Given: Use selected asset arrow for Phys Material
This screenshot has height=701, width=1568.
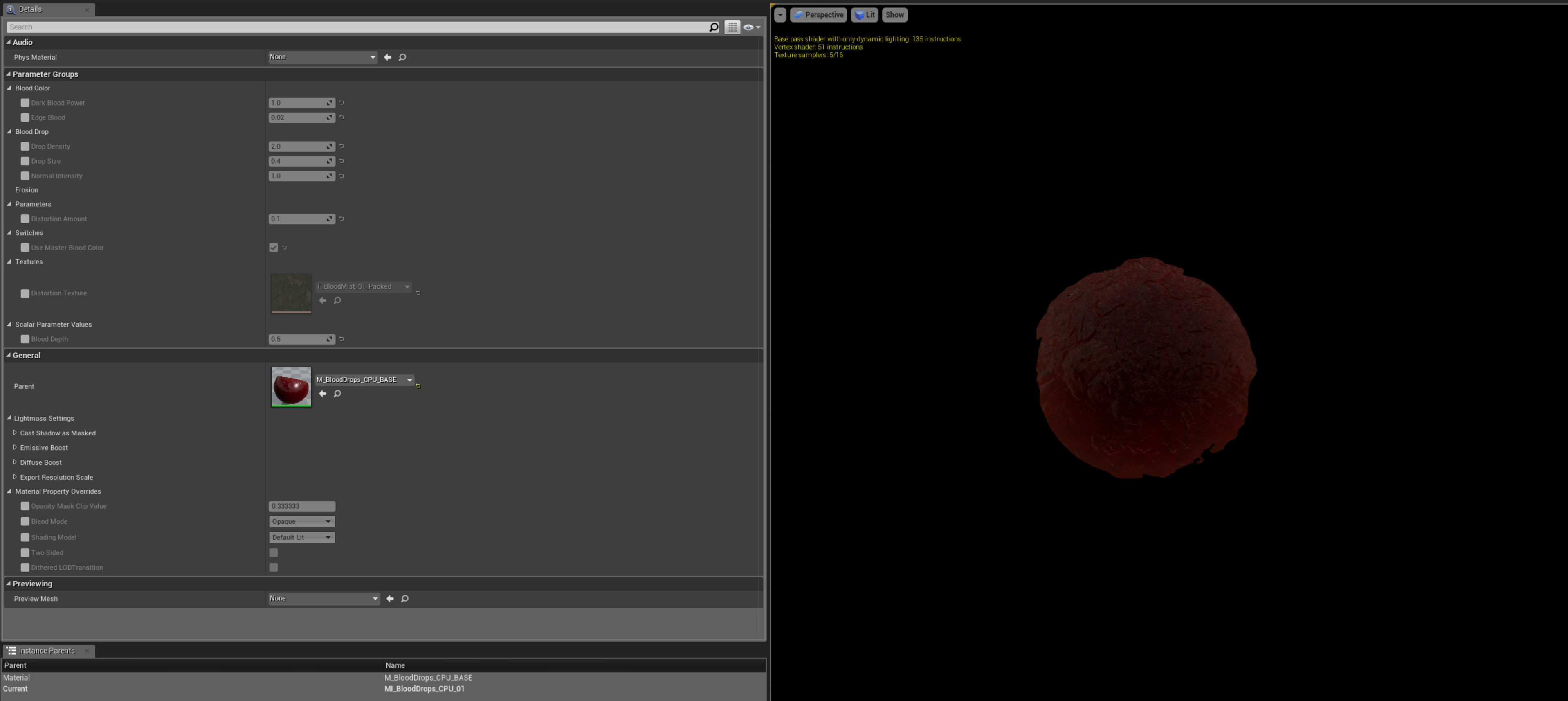Looking at the screenshot, I should click(x=388, y=57).
